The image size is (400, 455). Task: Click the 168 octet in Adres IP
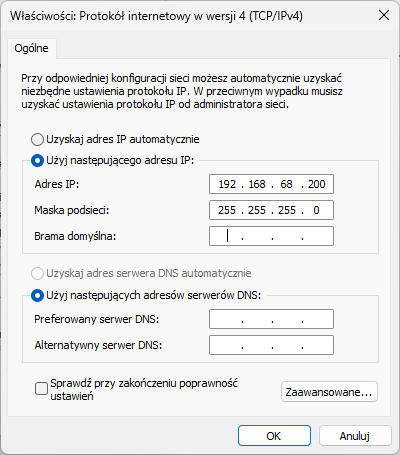(257, 184)
